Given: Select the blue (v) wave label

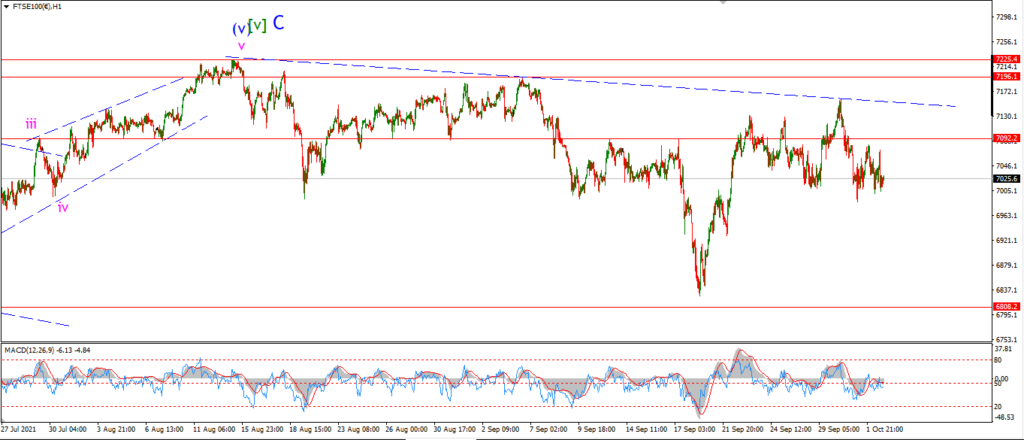Looking at the screenshot, I should click(240, 29).
